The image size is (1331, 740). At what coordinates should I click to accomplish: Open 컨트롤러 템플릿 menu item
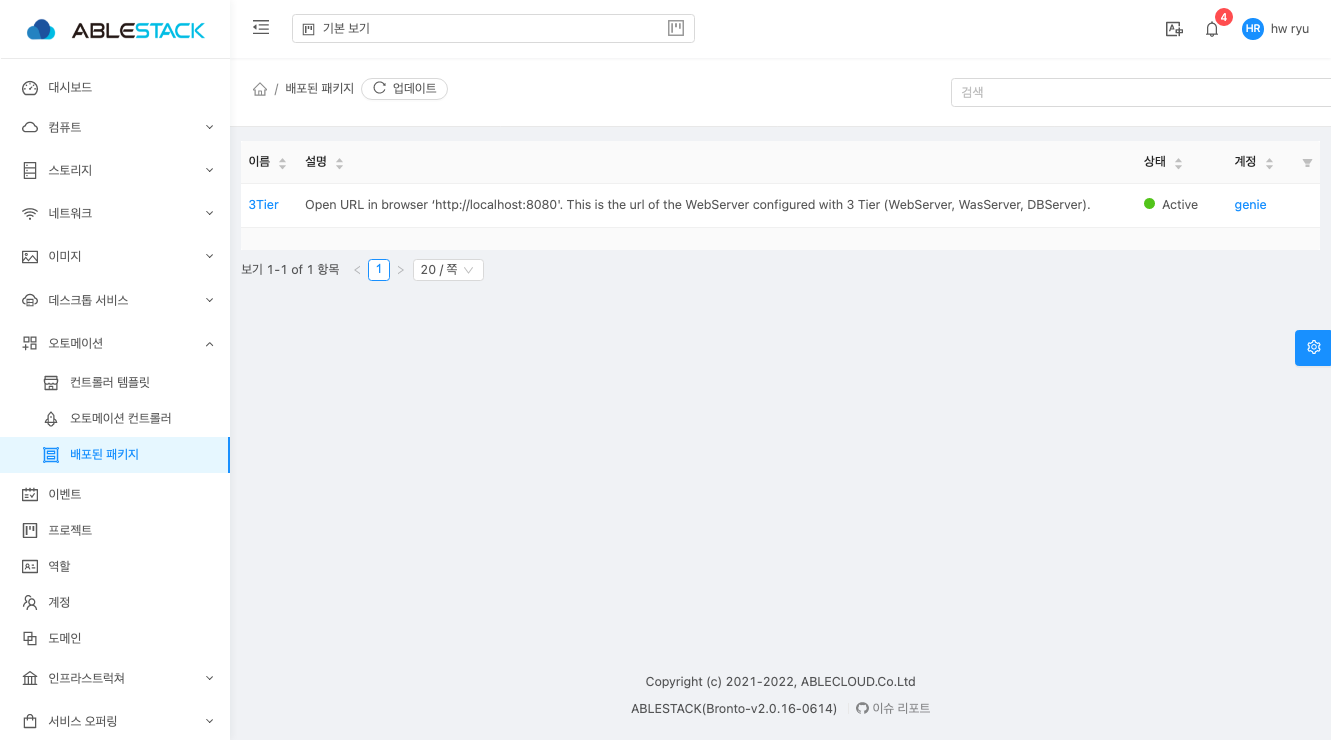(115, 383)
